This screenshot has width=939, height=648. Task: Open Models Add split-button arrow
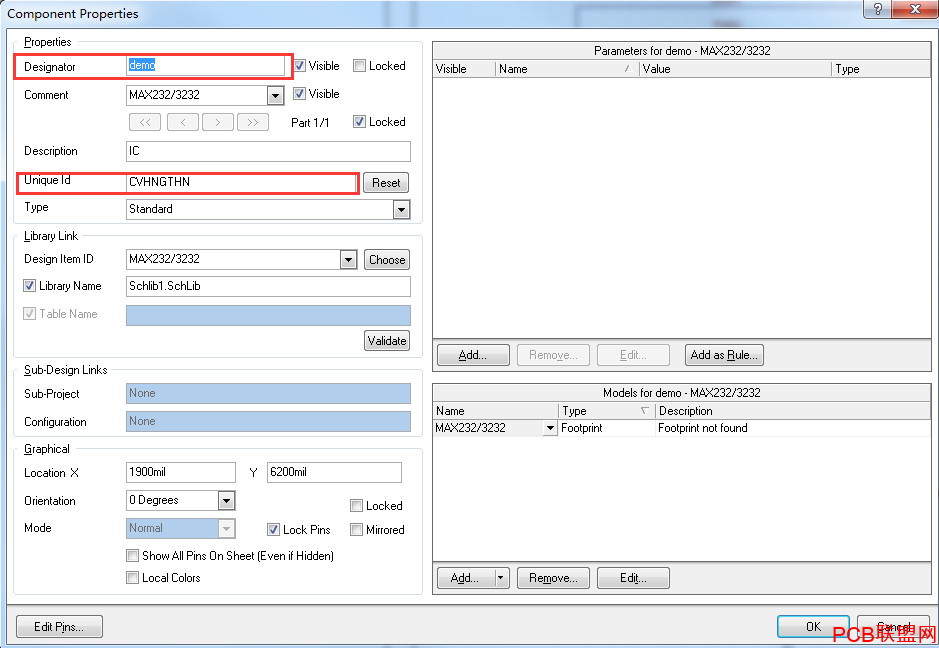tap(502, 578)
